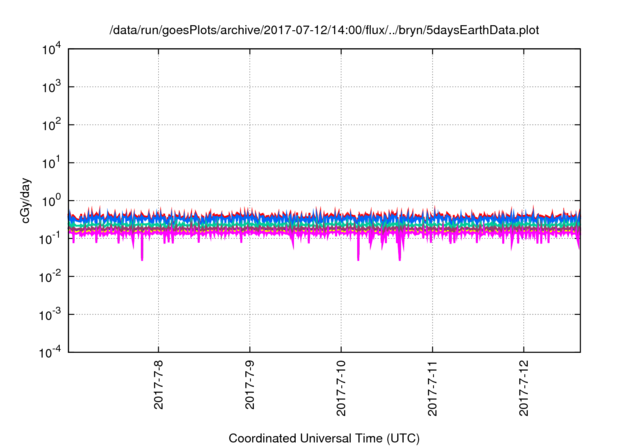Click the 10^4 y-axis tick label

pos(51,50)
